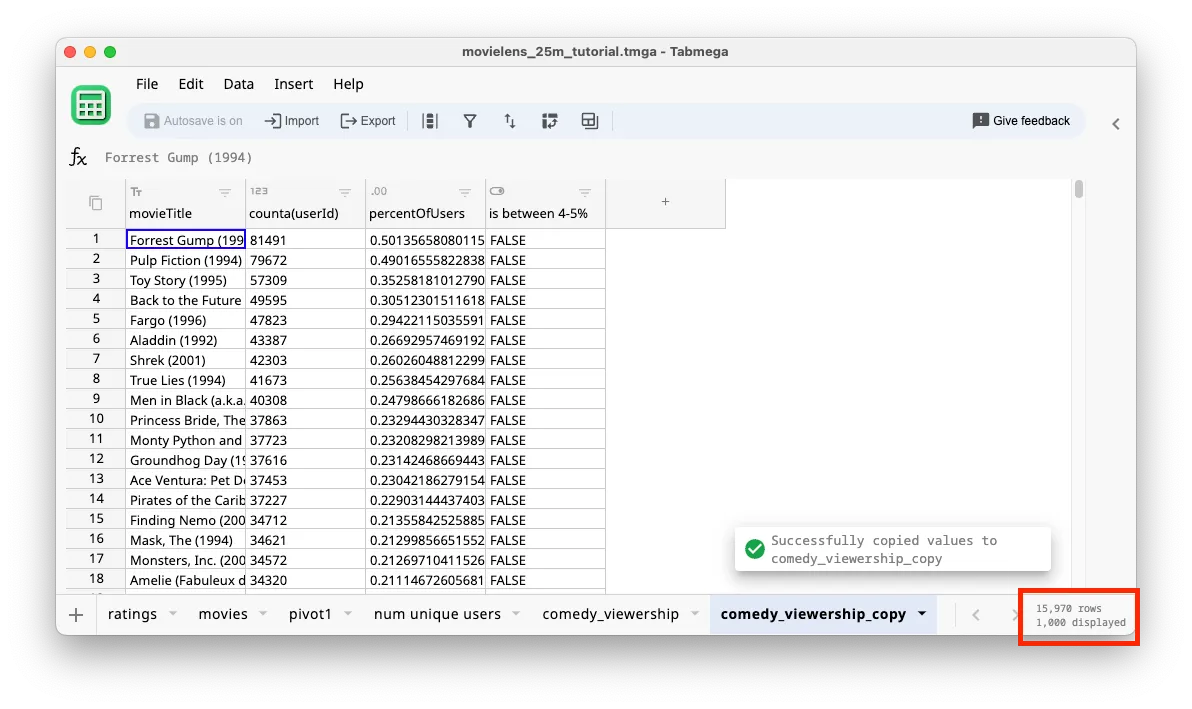This screenshot has width=1192, height=709.
Task: Open the Data menu
Action: (238, 84)
